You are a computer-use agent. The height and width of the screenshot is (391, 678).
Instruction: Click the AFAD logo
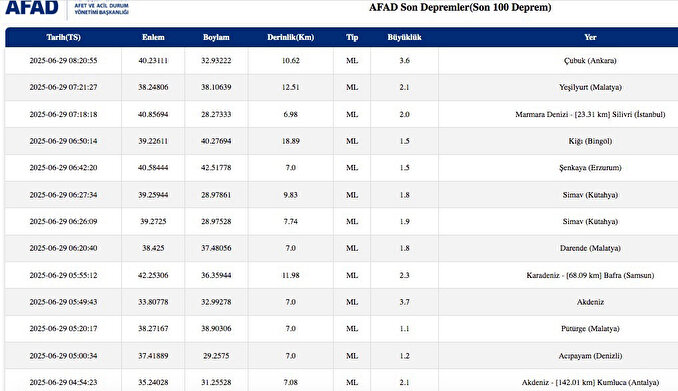click(32, 7)
